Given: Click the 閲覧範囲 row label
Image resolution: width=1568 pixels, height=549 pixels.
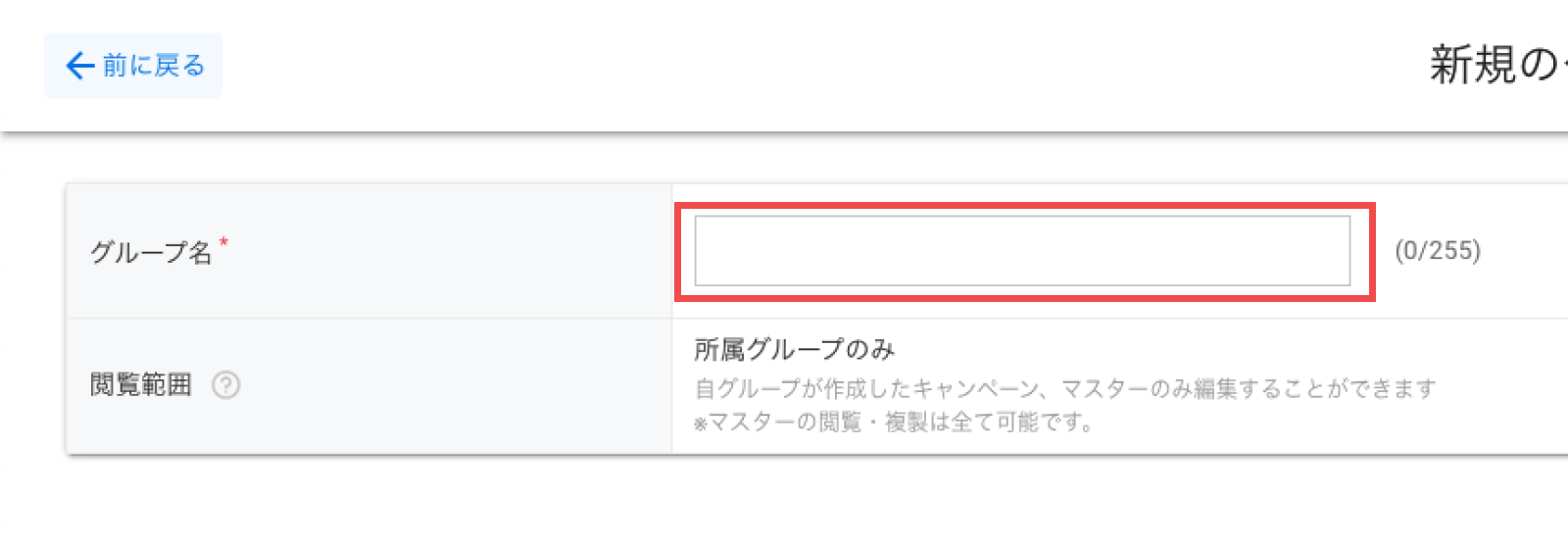Looking at the screenshot, I should (x=141, y=385).
